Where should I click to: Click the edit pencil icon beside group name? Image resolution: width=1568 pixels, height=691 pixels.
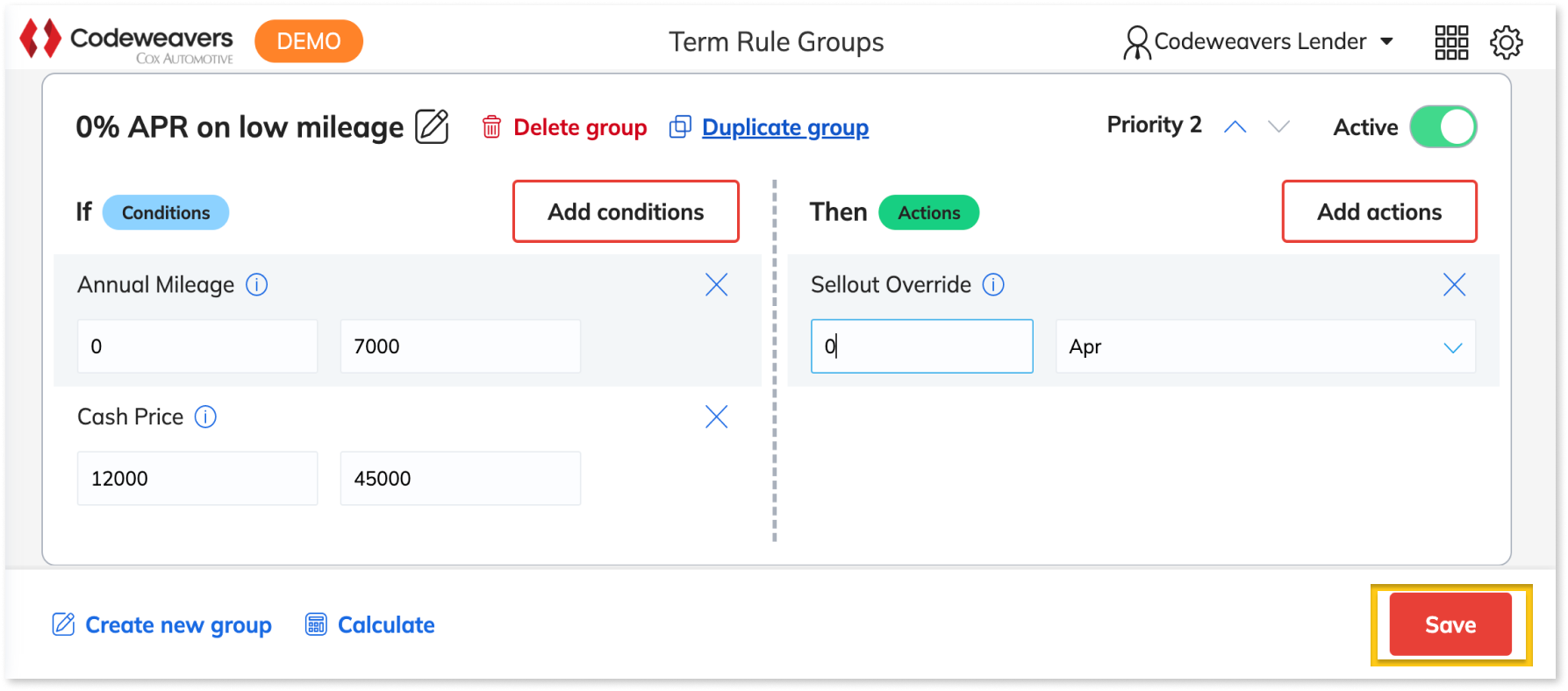click(432, 126)
